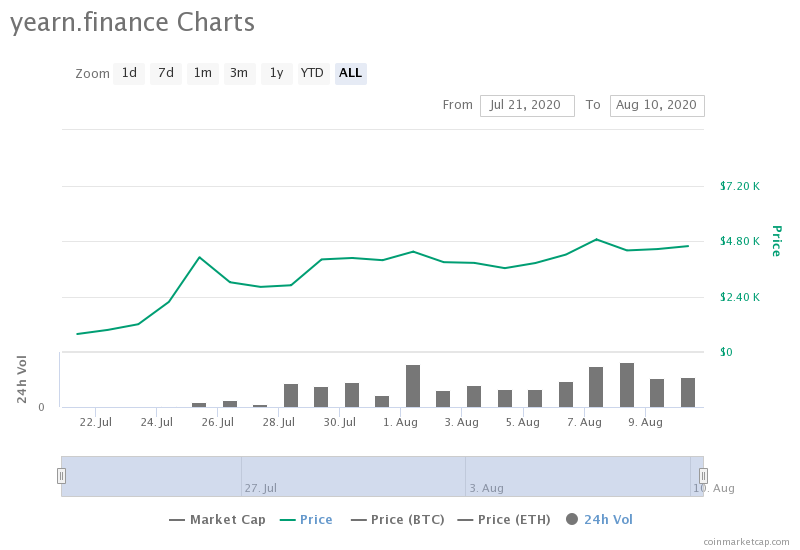800x550 pixels.
Task: Toggle the Price (ETH) series legend
Action: pyautogui.click(x=504, y=520)
